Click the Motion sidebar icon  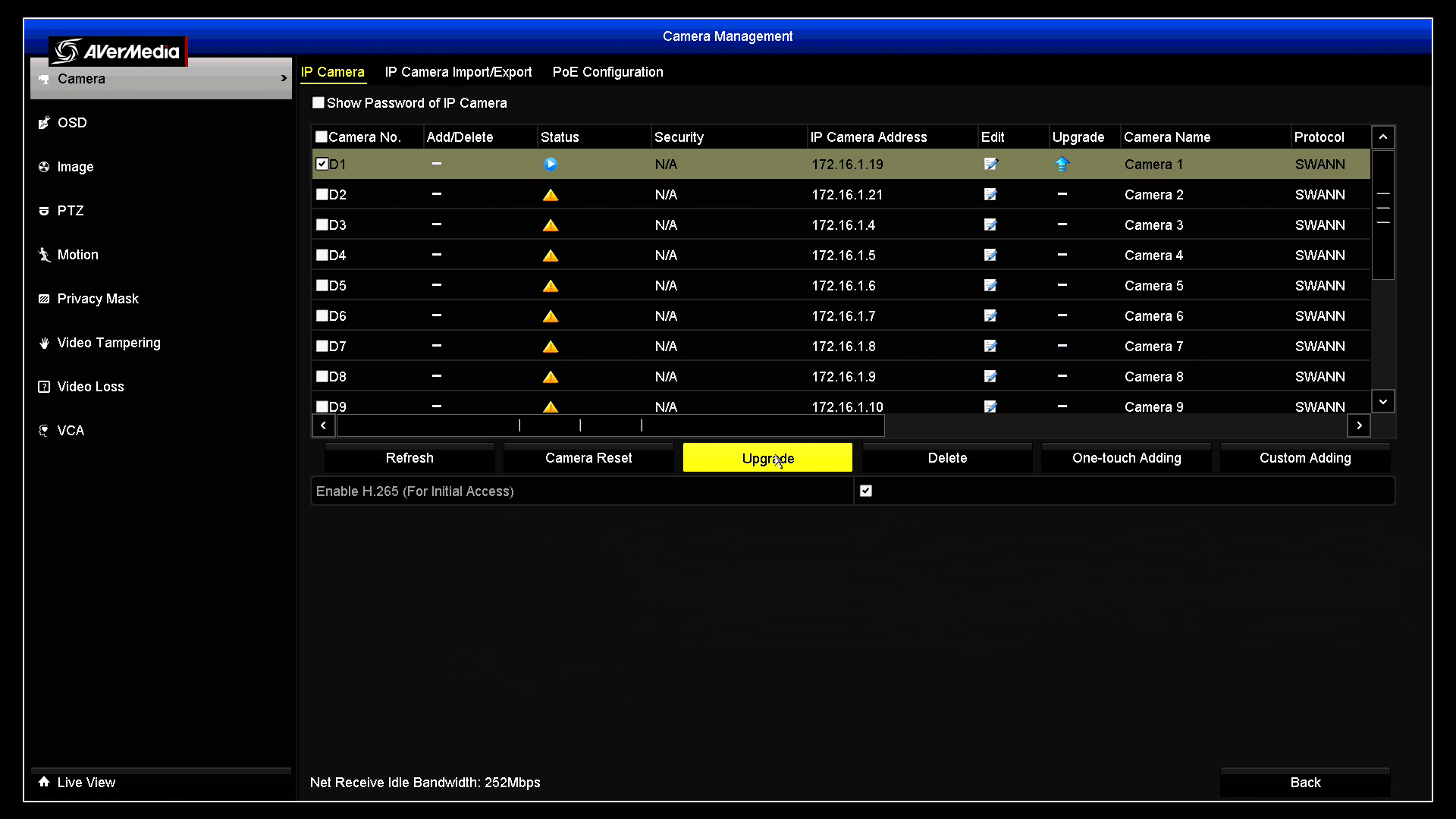point(44,255)
